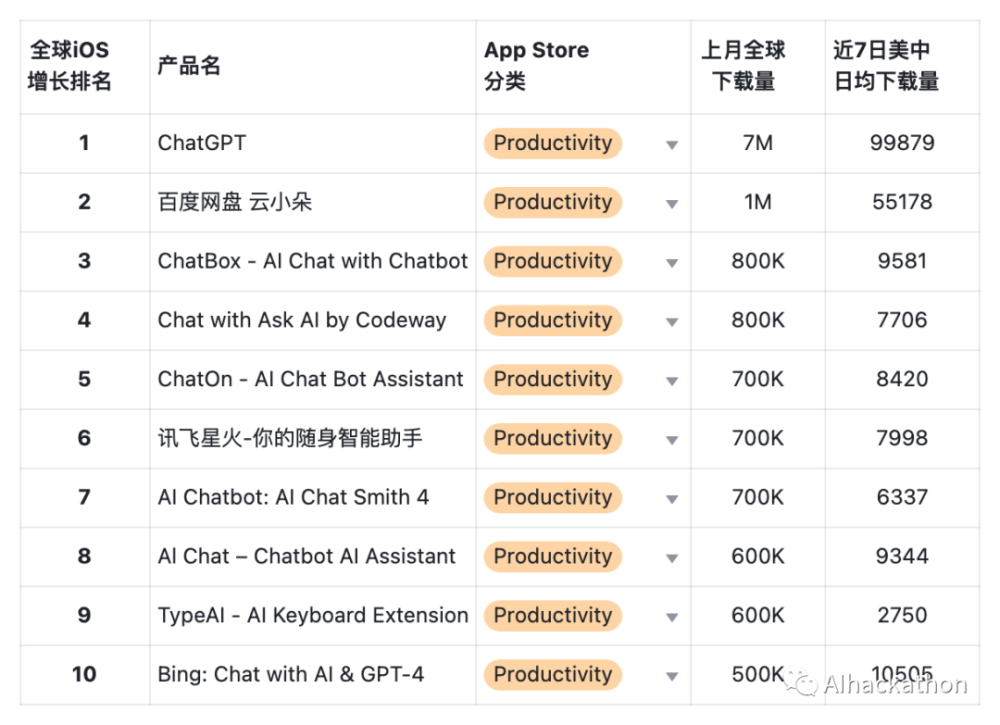
Task: Select the rank 1 cell
Action: click(x=85, y=143)
